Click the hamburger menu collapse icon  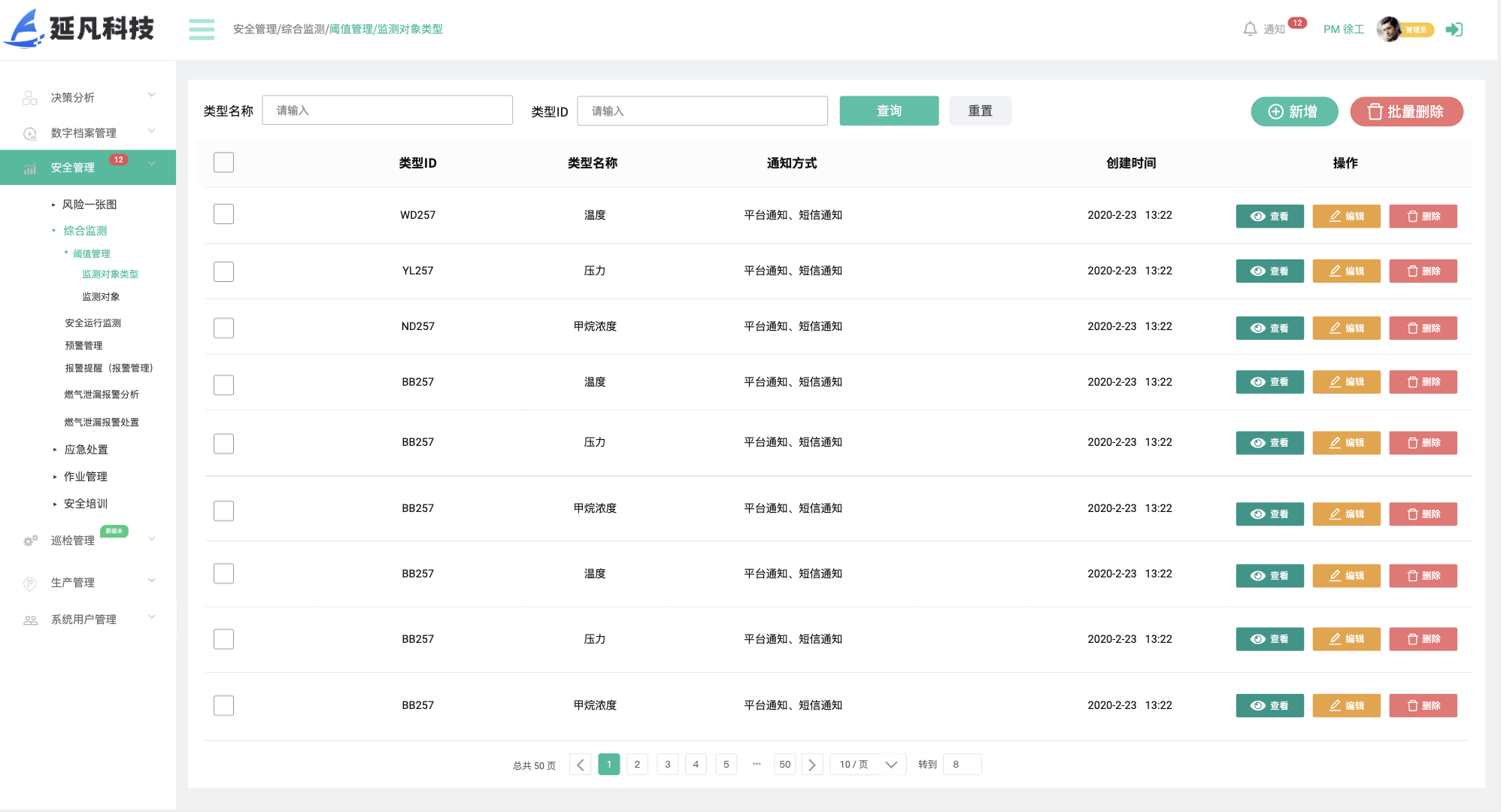(x=202, y=29)
